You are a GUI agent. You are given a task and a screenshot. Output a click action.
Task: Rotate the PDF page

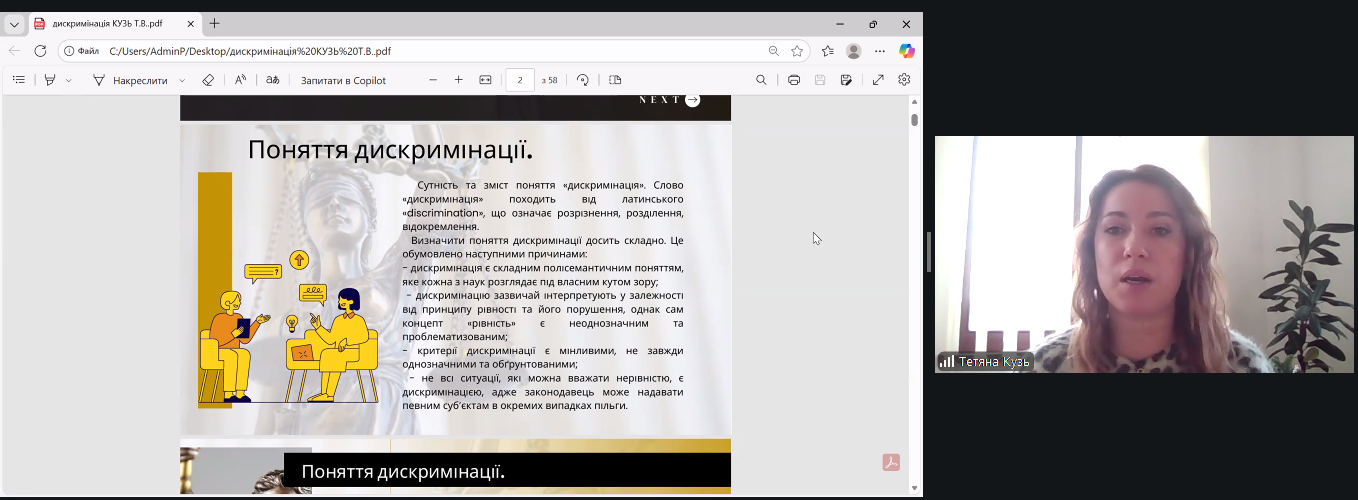coord(583,80)
